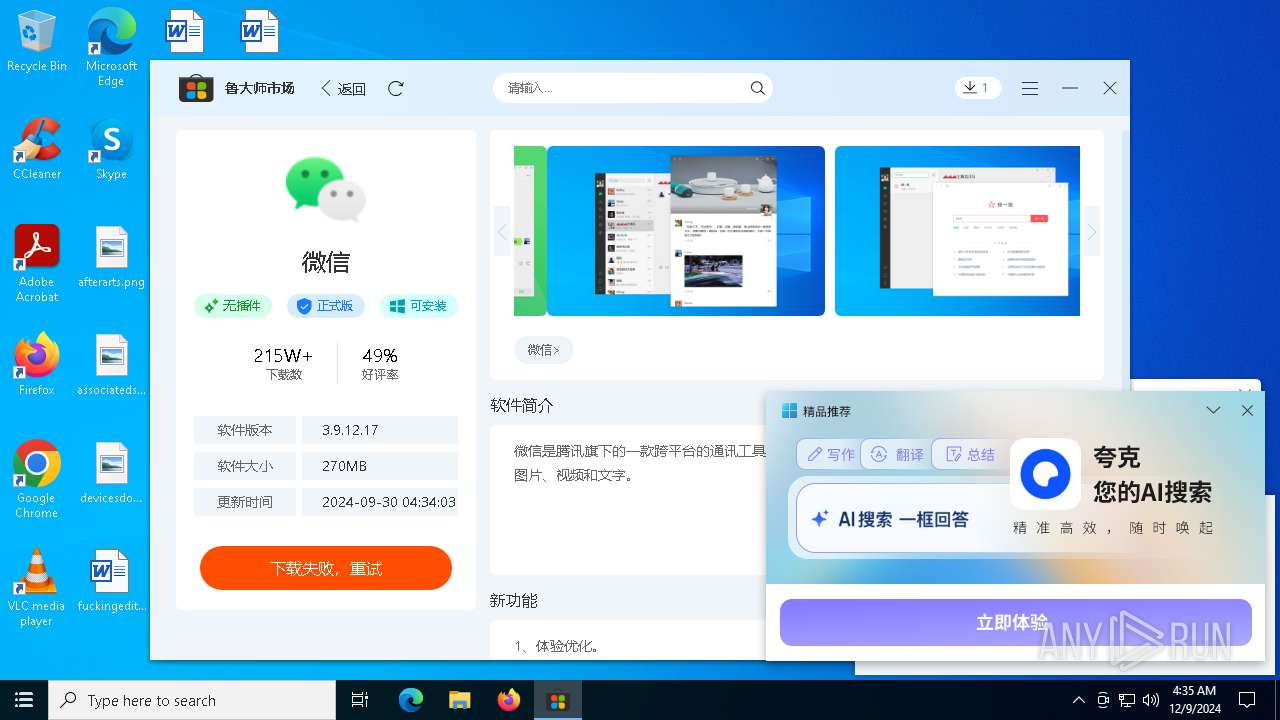Click the 270MB size value

(x=344, y=466)
